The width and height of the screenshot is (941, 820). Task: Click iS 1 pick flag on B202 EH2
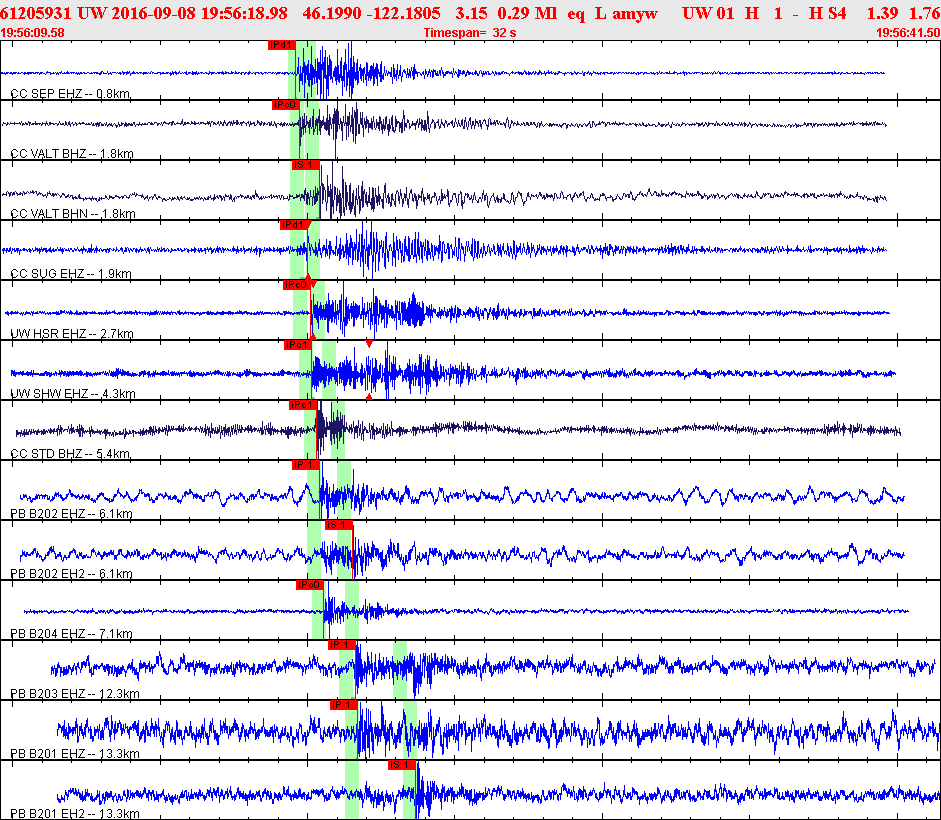pos(338,525)
